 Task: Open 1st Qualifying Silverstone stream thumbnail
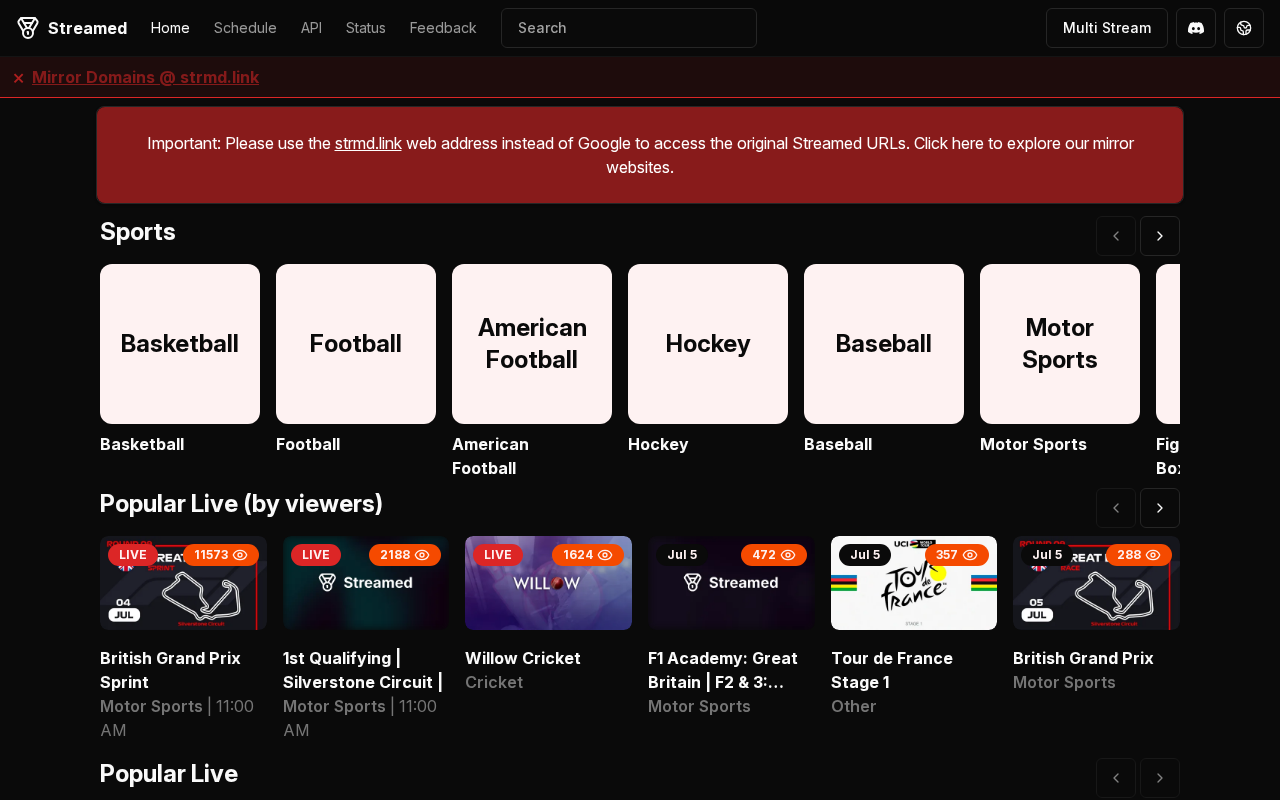(366, 583)
